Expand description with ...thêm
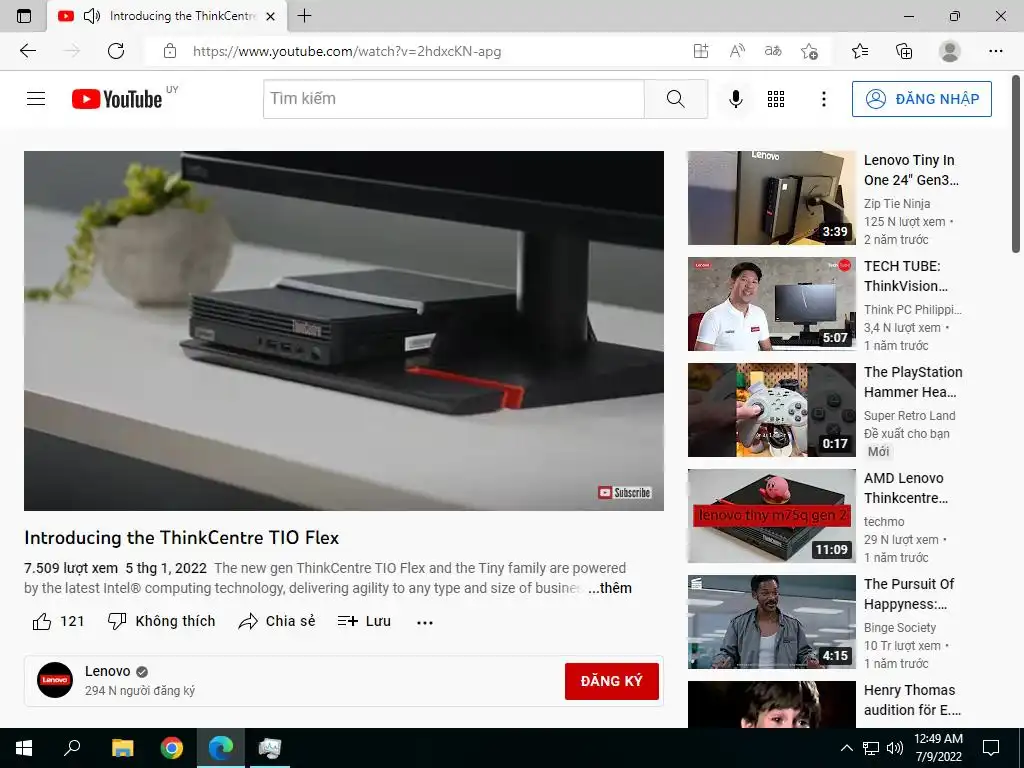This screenshot has height=768, width=1024. 610,588
